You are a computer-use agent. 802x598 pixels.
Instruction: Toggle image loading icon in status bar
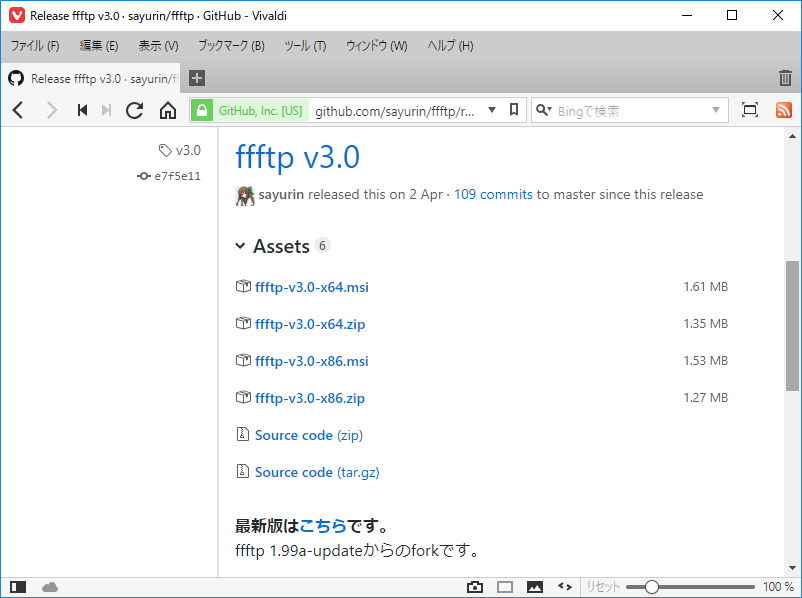click(534, 587)
